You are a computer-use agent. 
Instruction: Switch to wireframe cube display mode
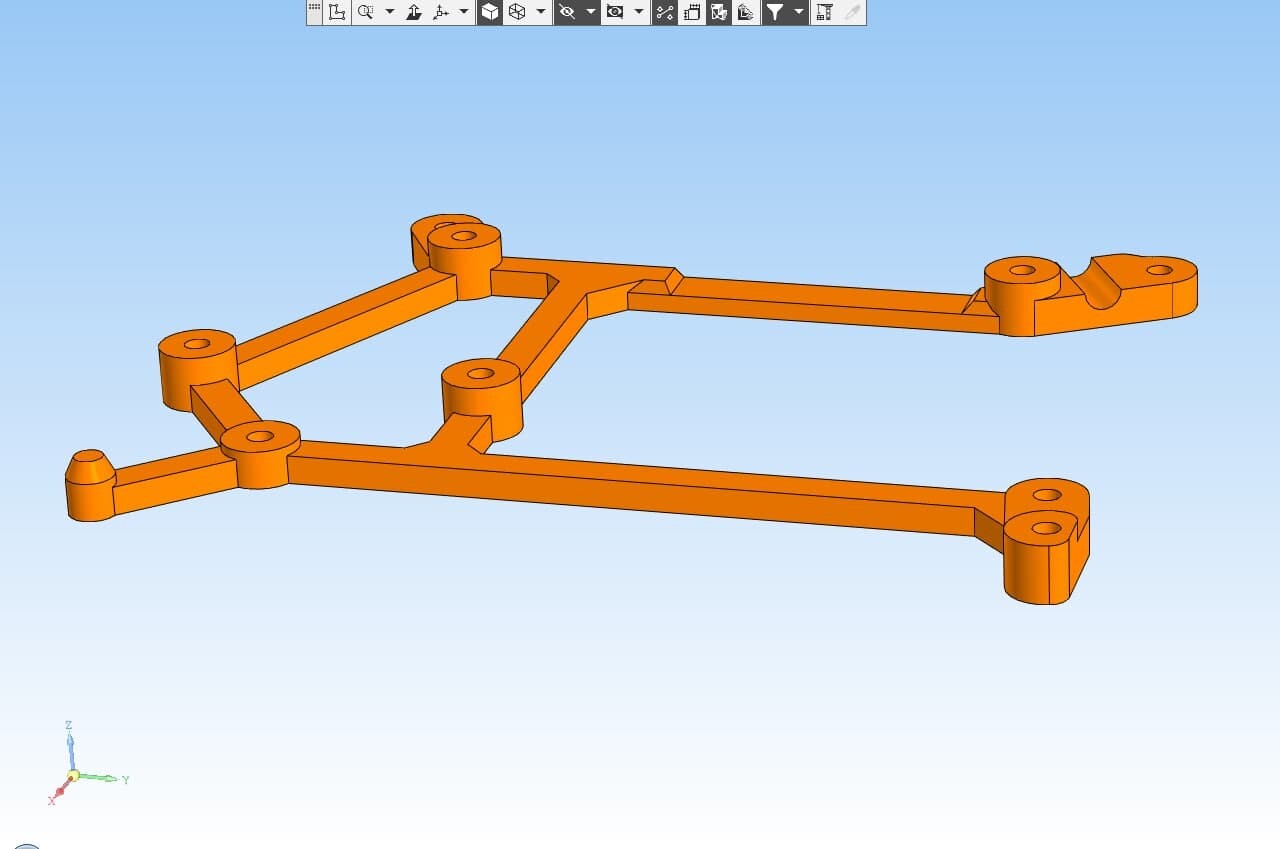[x=517, y=12]
